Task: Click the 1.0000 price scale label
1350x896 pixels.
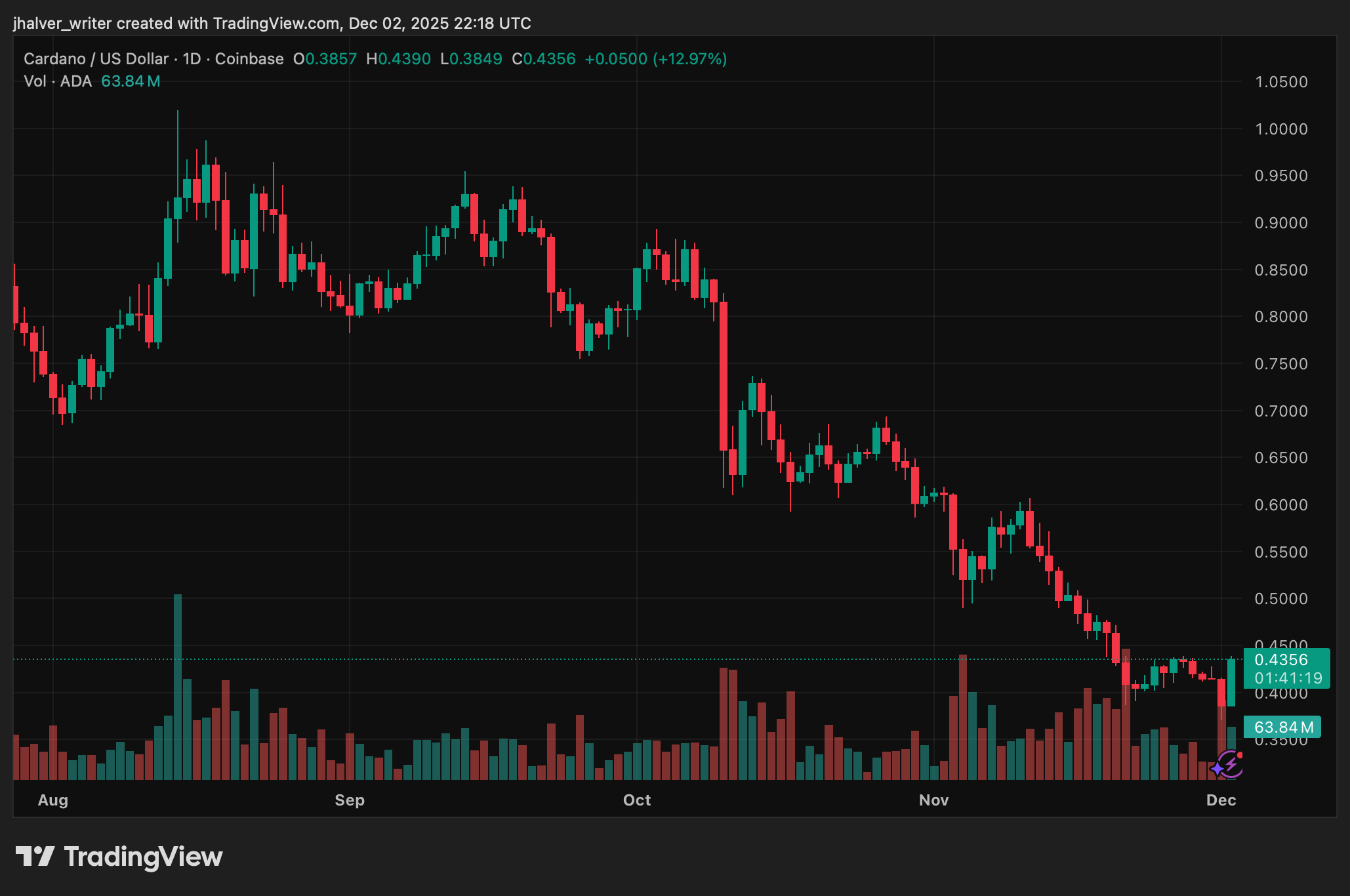Action: pos(1280,129)
